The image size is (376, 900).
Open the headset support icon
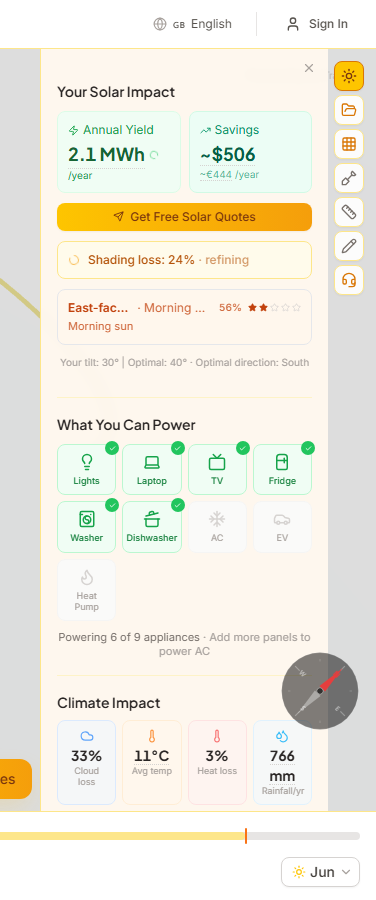[x=348, y=280]
